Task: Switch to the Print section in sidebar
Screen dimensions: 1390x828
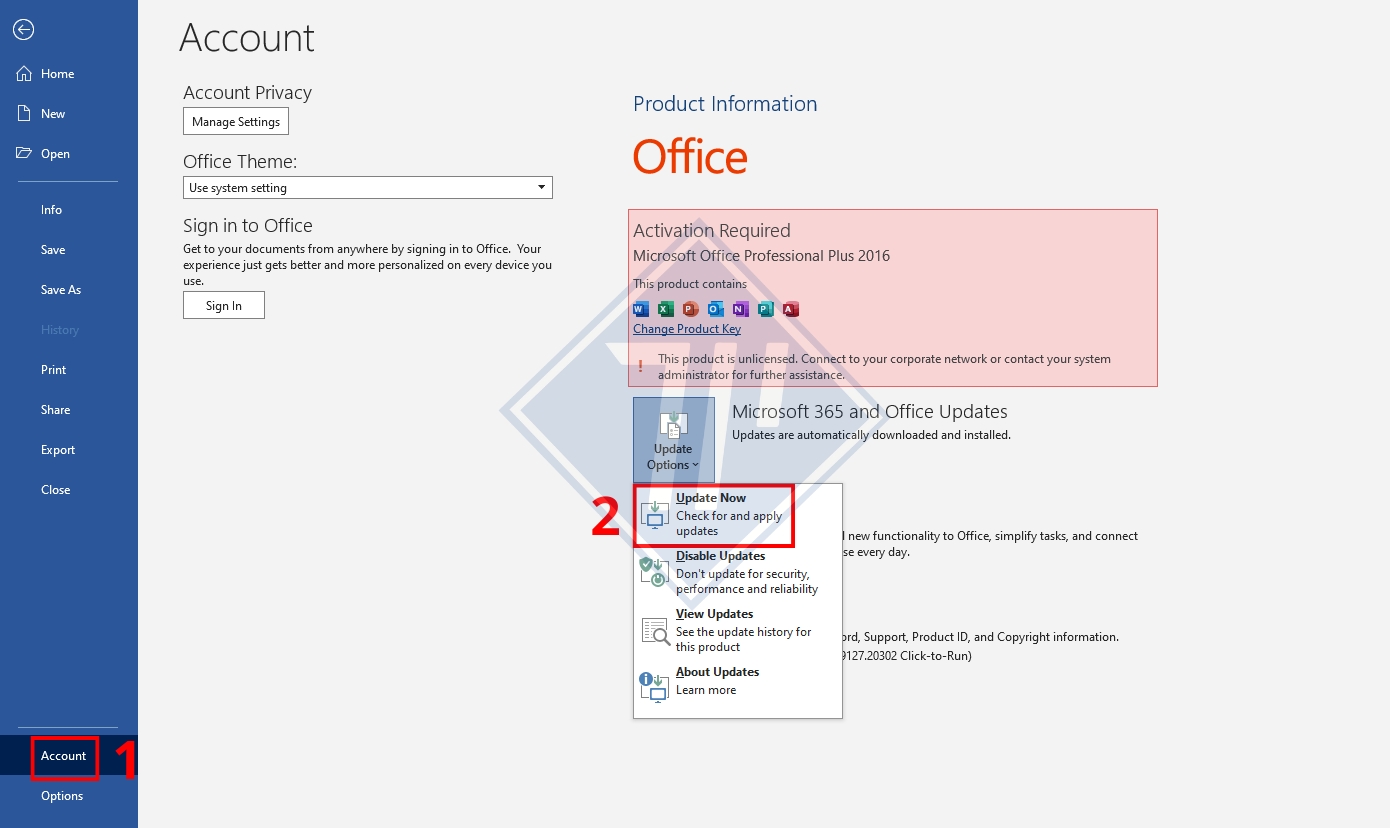Action: (x=53, y=369)
